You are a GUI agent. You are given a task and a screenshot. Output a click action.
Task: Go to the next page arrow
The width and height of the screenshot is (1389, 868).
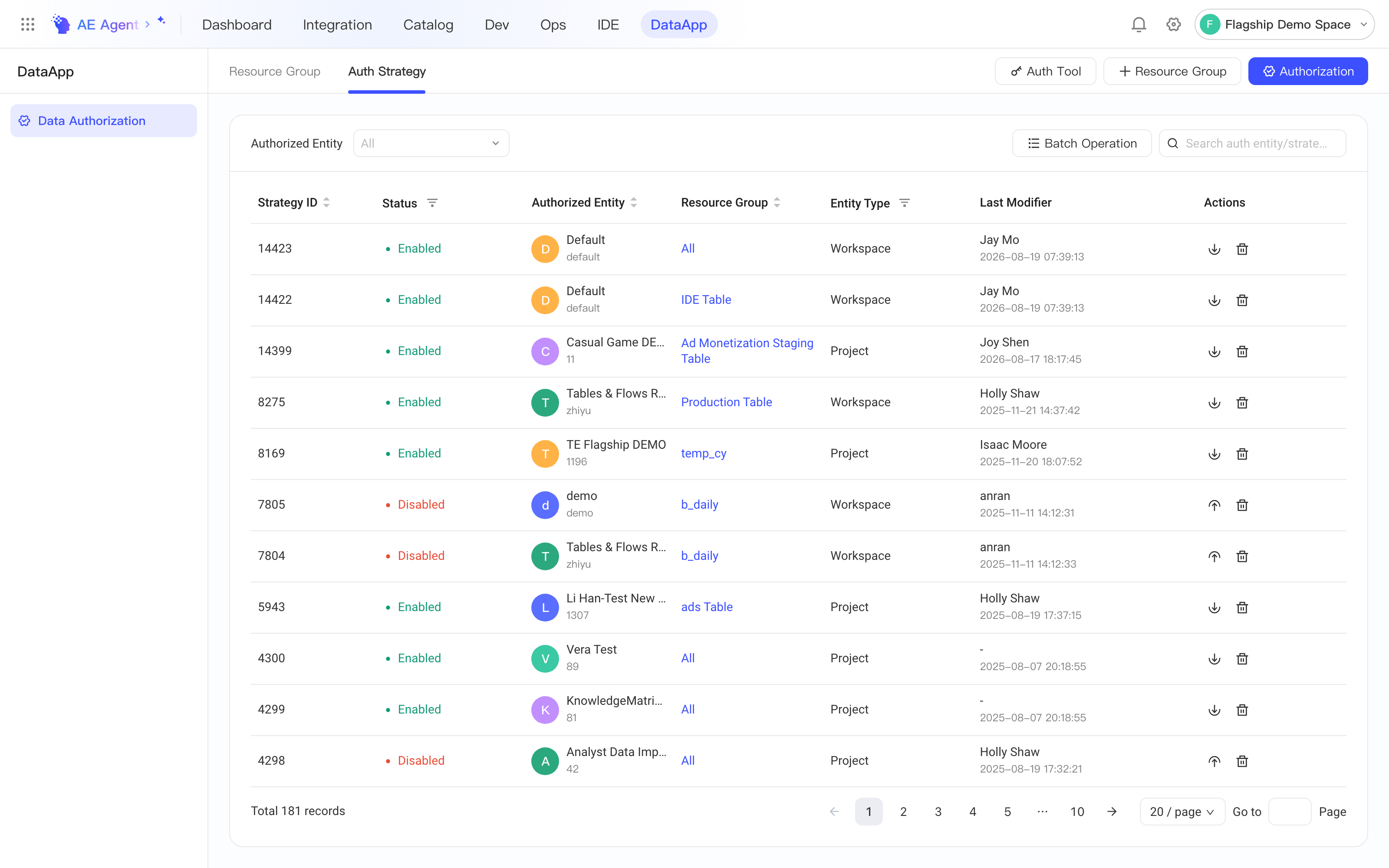pyautogui.click(x=1112, y=811)
